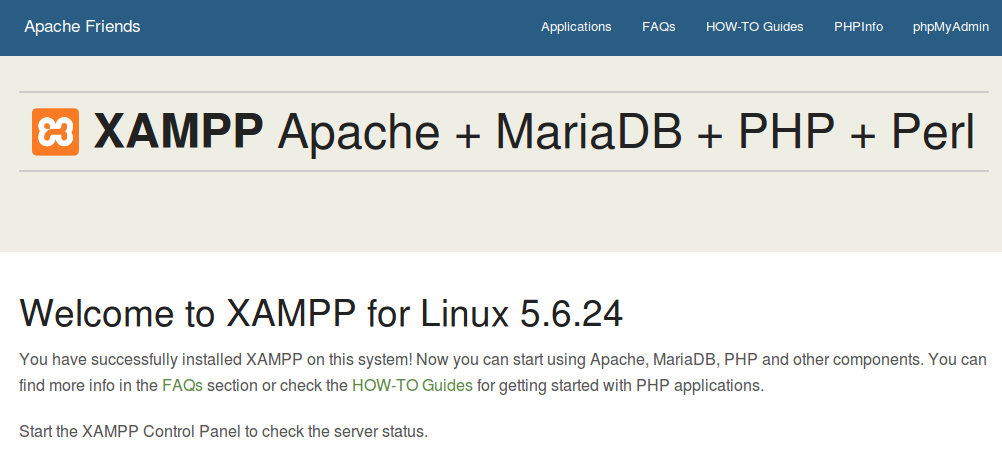Follow the green HOW-TO Guides paragraph link
1002x454 pixels.
(412, 386)
